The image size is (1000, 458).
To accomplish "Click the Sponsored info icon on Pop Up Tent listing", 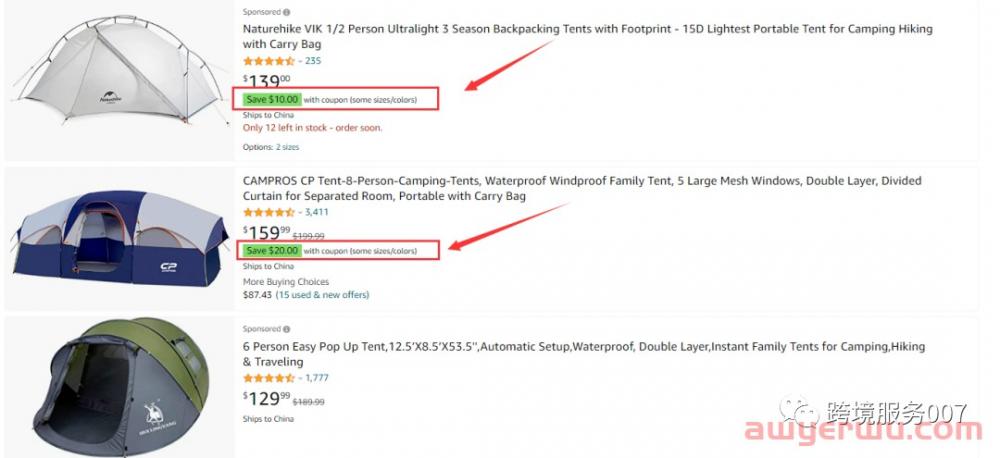I will (x=287, y=329).
